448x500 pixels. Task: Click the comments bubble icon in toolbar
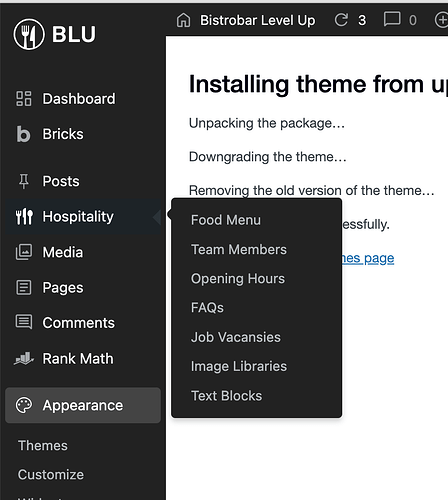pos(392,19)
